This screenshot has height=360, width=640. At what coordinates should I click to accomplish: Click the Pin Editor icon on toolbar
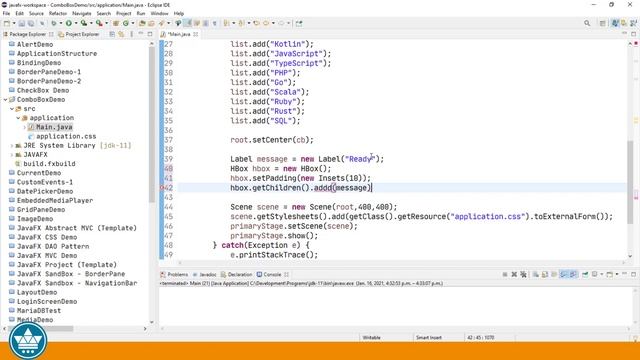point(299,23)
